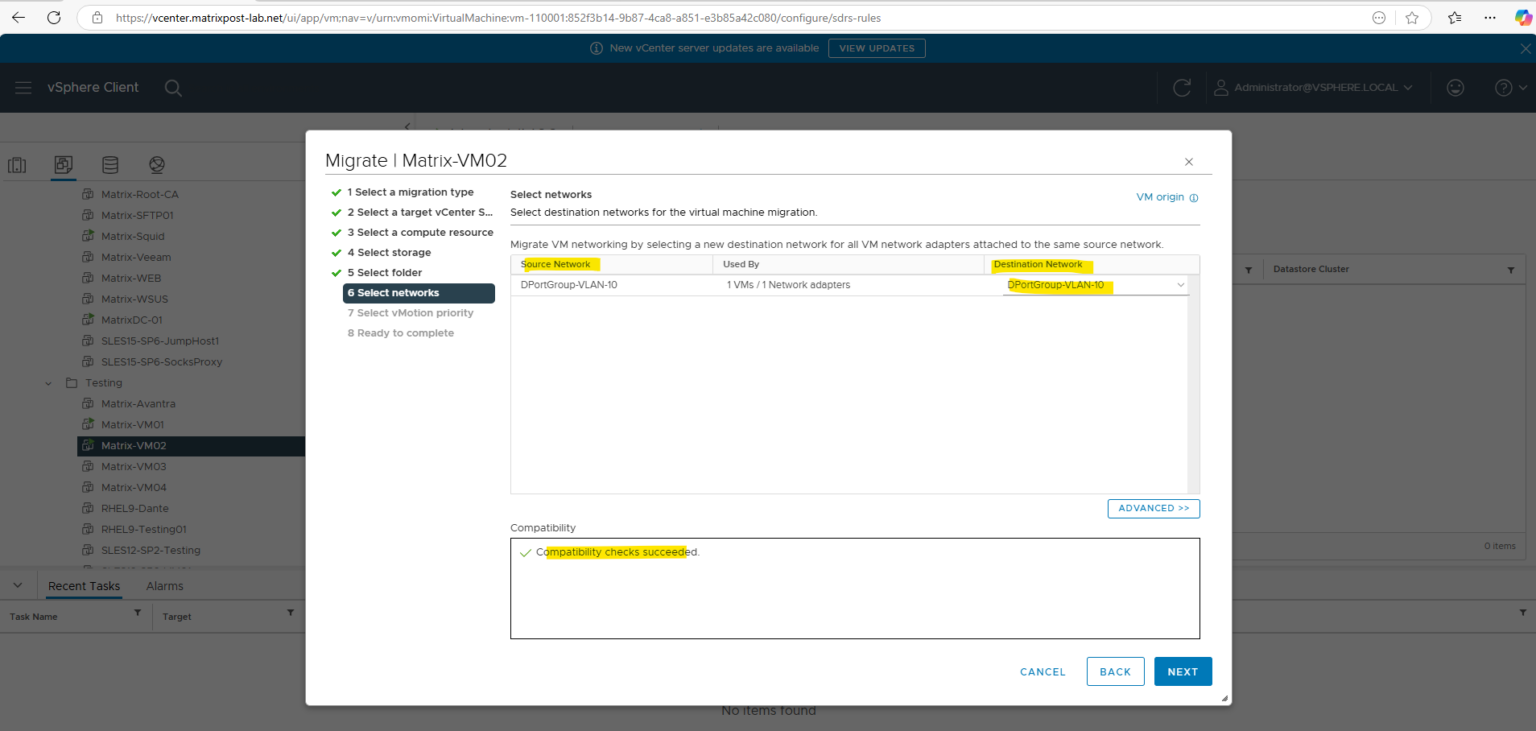Open the help question-mark icon

pyautogui.click(x=1504, y=87)
